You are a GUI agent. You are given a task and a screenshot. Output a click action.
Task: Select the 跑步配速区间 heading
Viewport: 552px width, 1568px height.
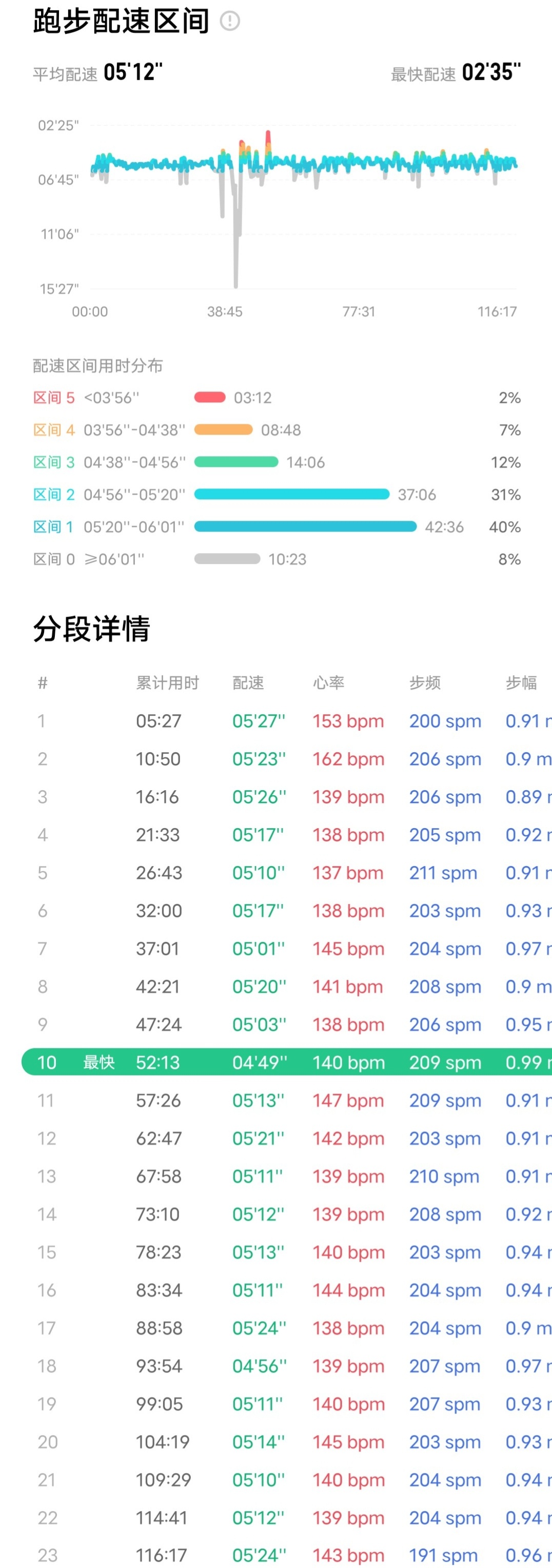(x=121, y=22)
